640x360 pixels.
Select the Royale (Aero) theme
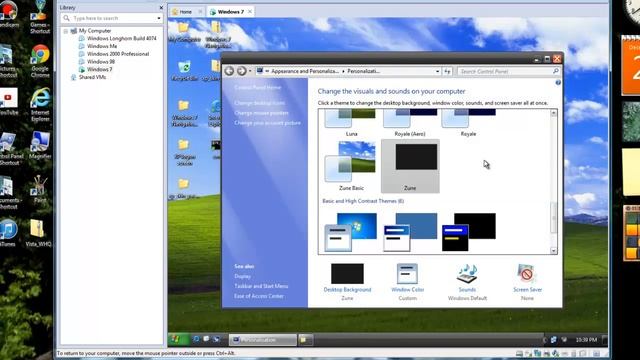click(x=410, y=123)
